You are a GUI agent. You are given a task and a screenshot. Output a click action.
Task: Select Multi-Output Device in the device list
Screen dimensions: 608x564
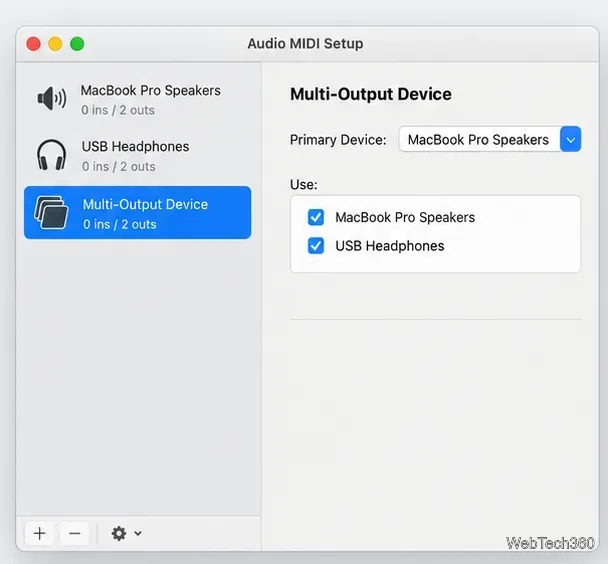[x=137, y=212]
